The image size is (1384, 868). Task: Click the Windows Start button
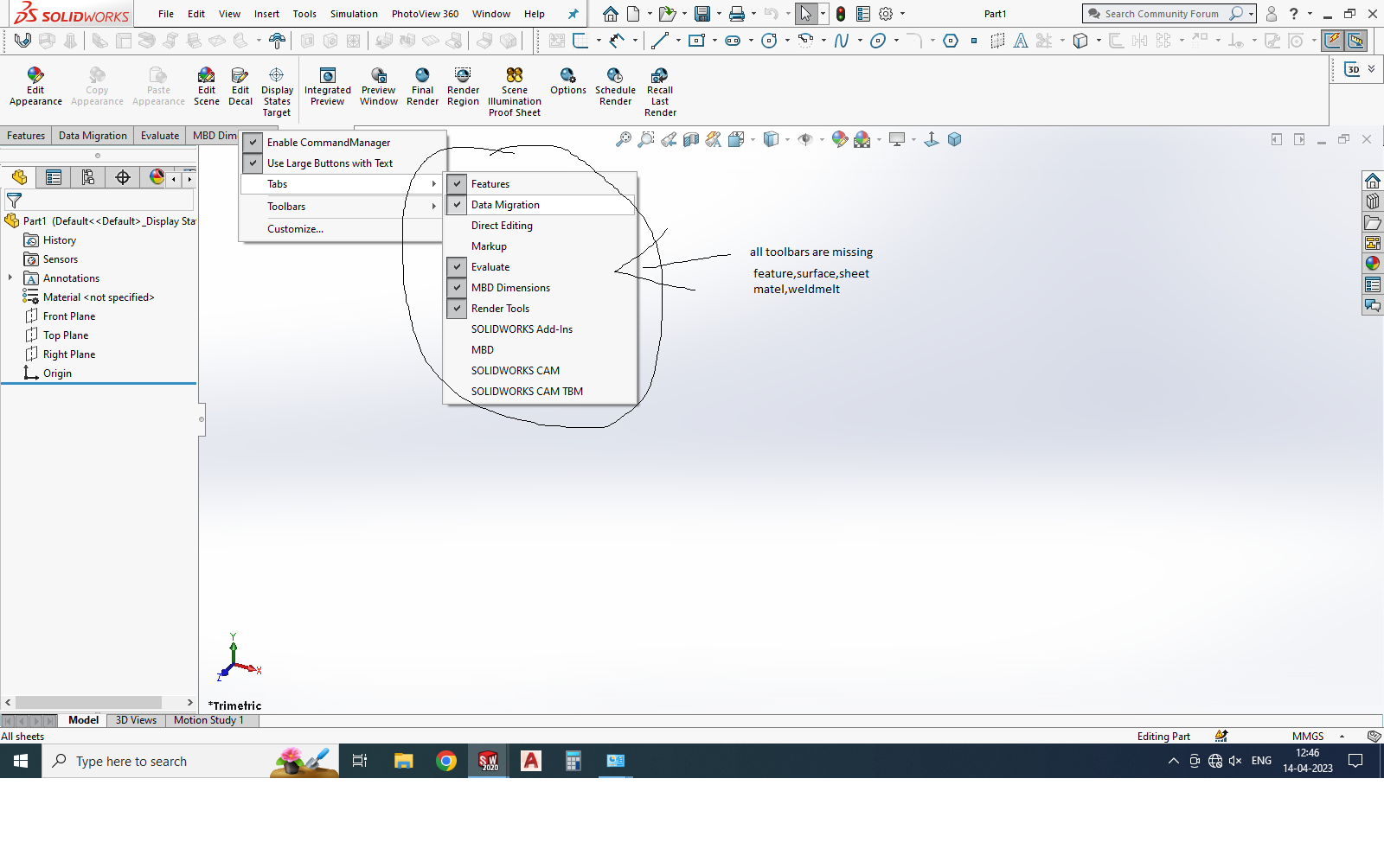(x=21, y=761)
